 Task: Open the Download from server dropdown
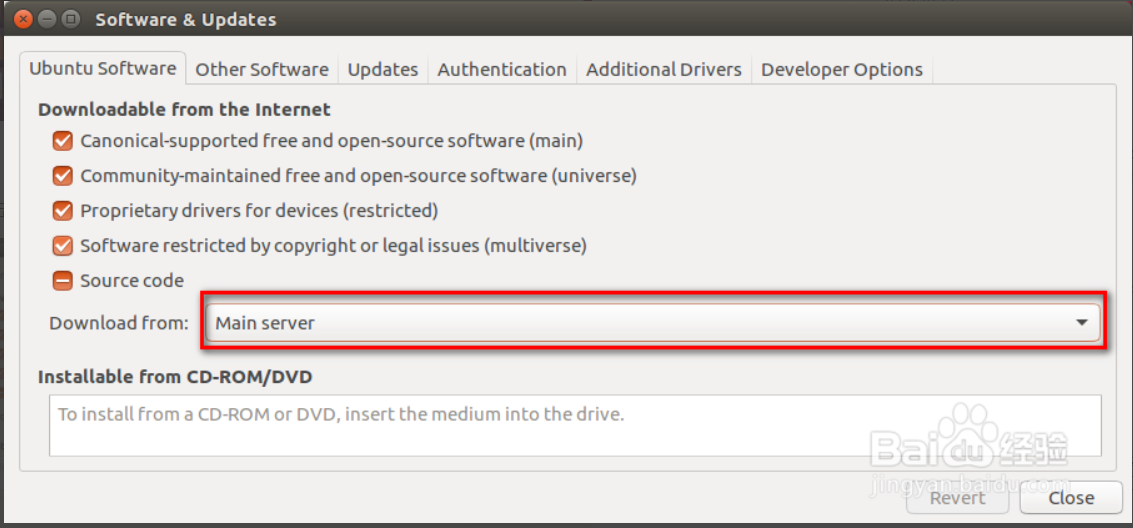tap(650, 323)
